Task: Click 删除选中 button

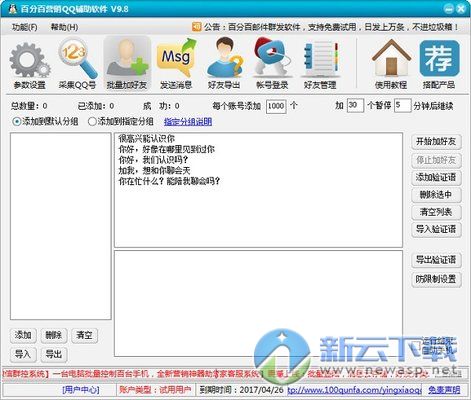Action: tap(436, 195)
